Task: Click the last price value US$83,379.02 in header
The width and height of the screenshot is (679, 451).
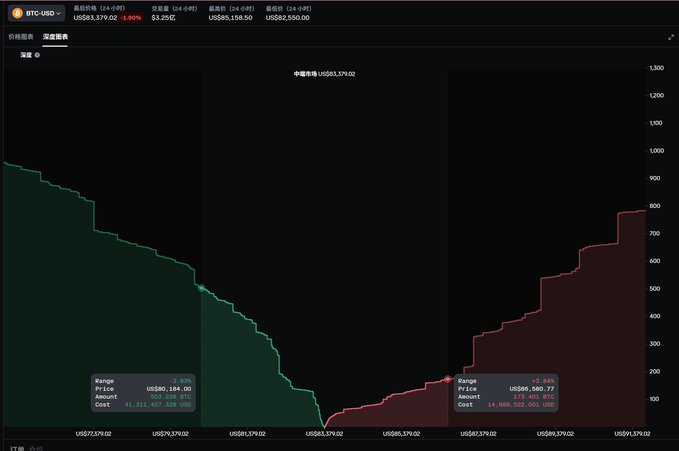Action: pyautogui.click(x=95, y=18)
